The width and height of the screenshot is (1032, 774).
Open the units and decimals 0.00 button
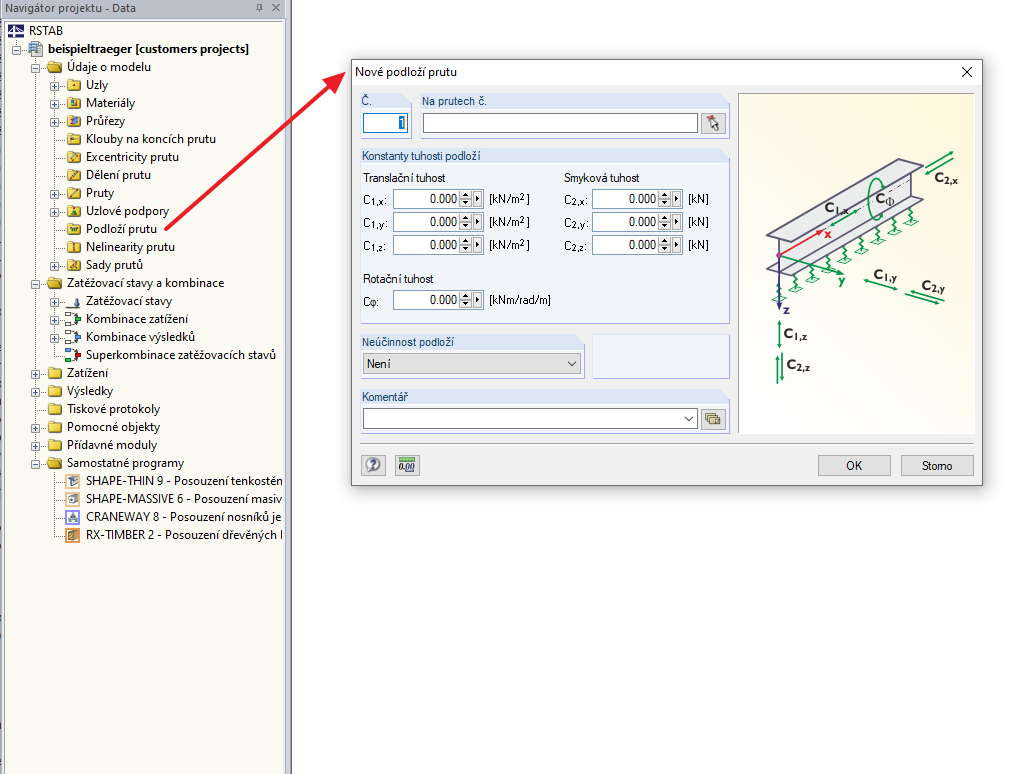[x=407, y=465]
